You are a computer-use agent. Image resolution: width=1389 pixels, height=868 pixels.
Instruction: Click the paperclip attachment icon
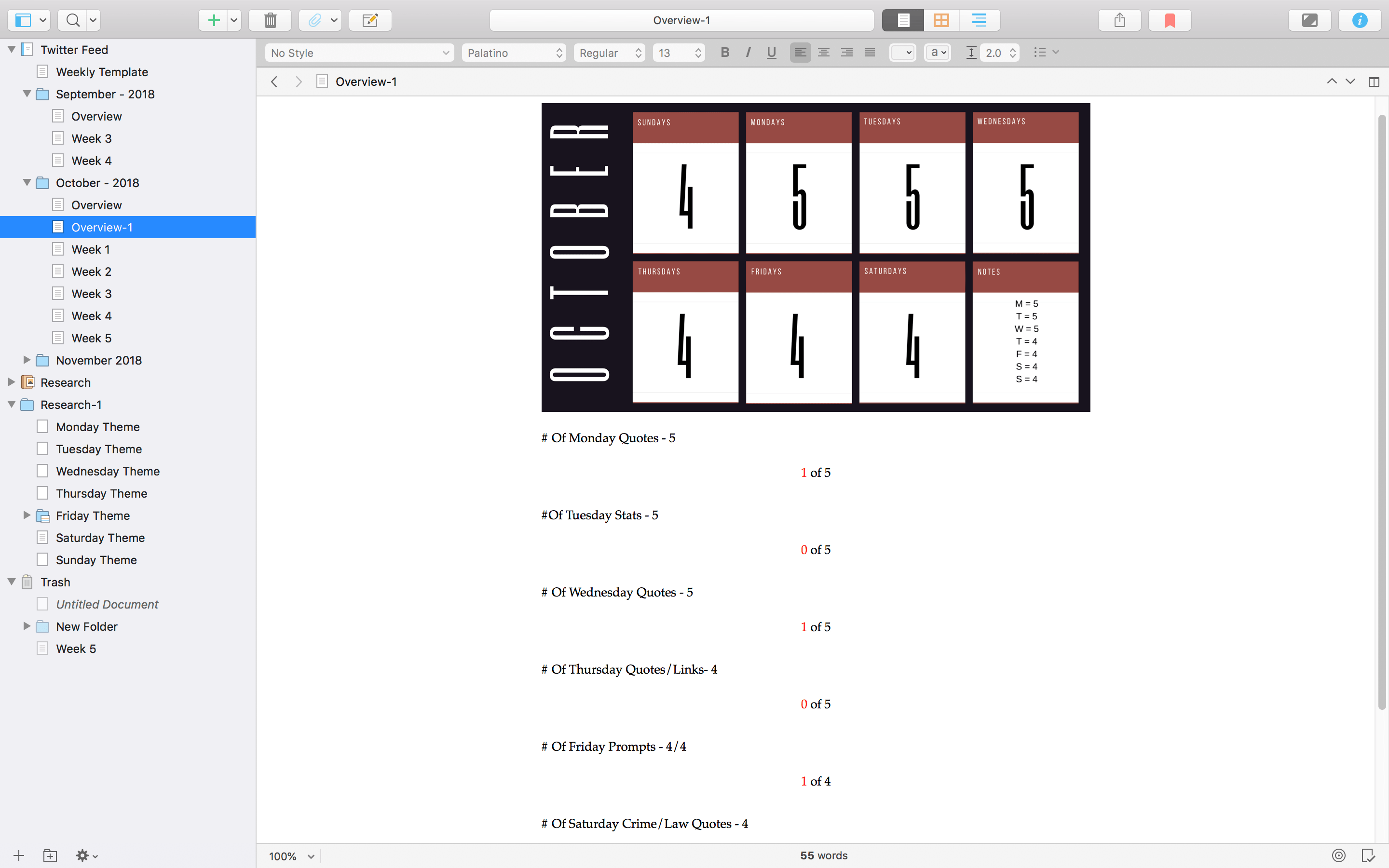coord(315,19)
